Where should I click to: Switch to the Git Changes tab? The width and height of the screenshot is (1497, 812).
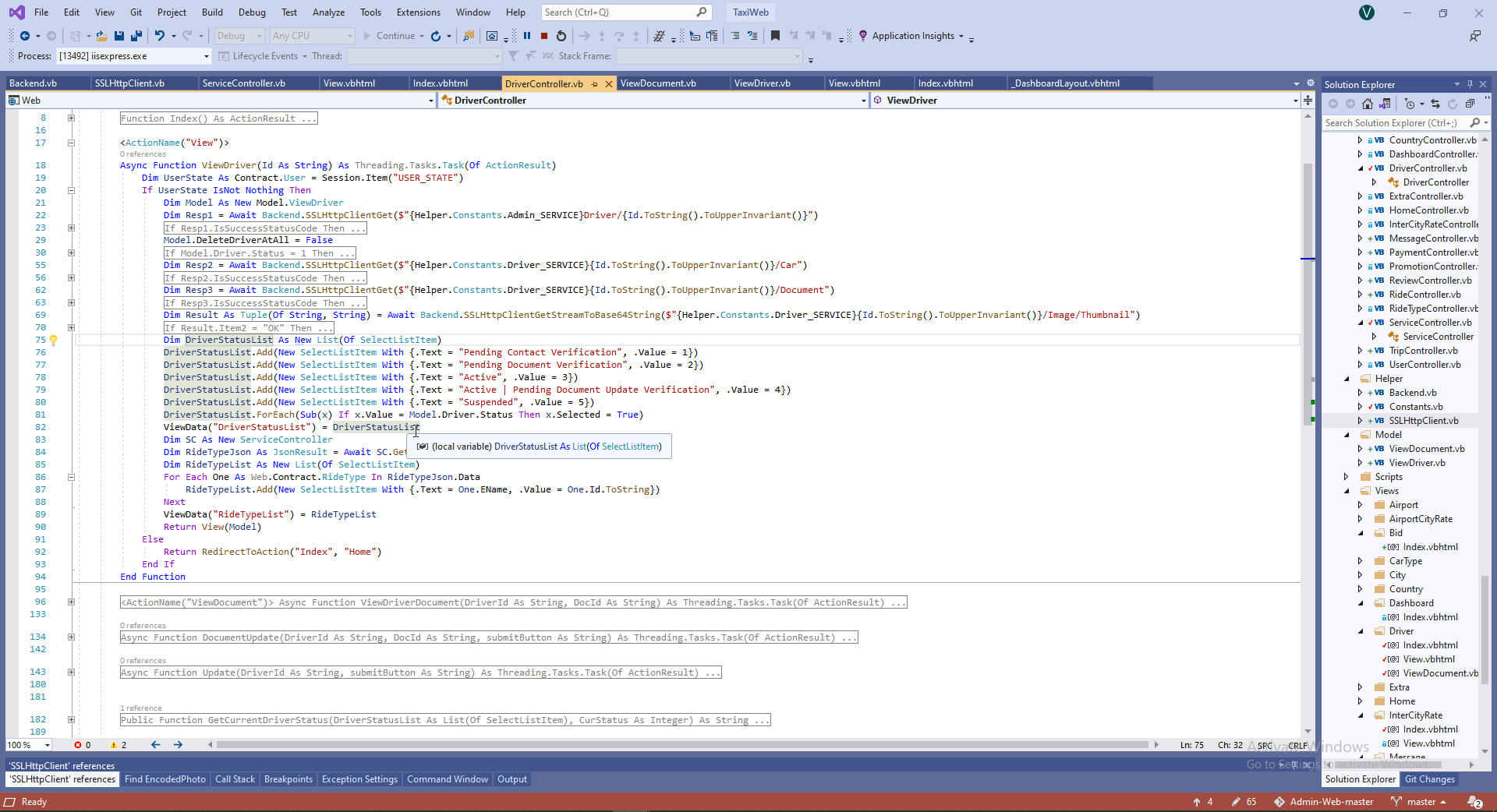pos(1430,779)
